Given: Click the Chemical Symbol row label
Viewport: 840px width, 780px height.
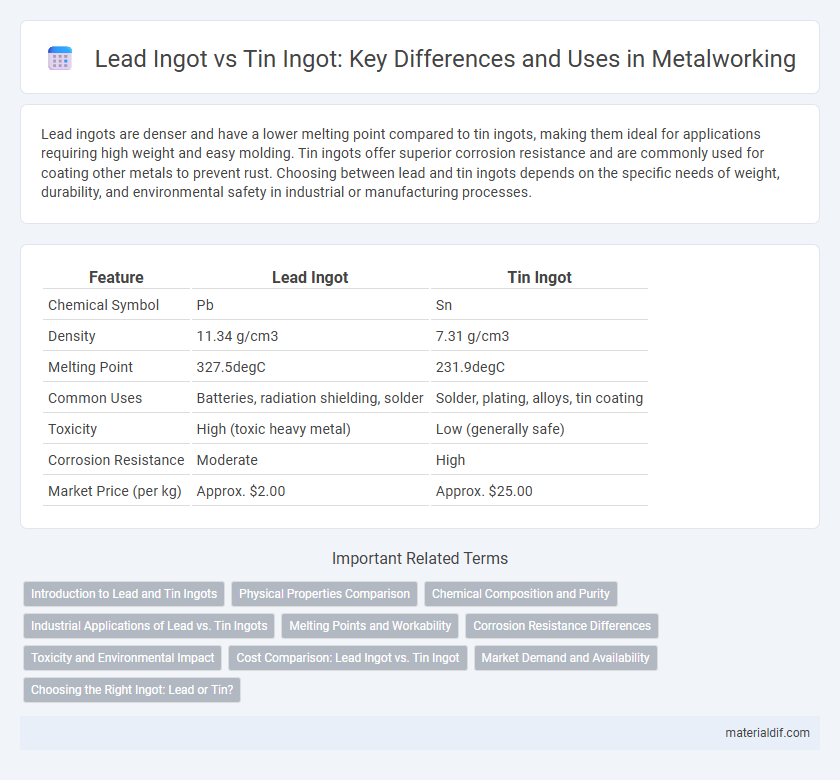Looking at the screenshot, I should pyautogui.click(x=103, y=305).
